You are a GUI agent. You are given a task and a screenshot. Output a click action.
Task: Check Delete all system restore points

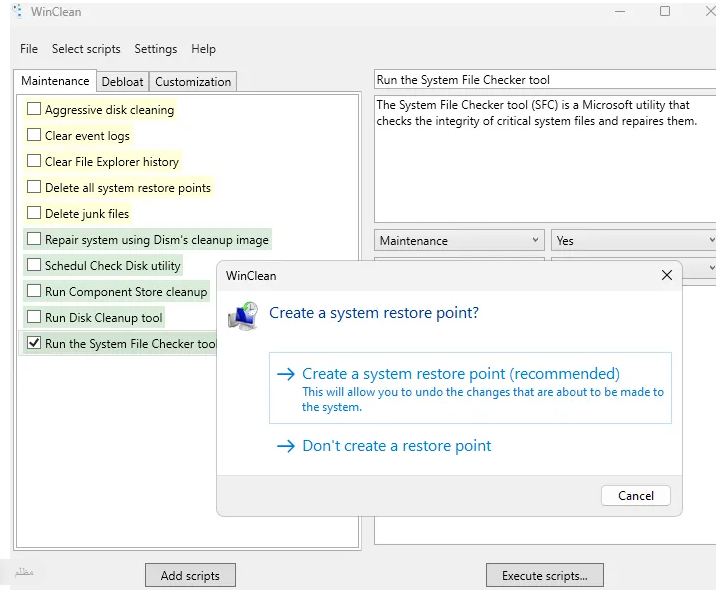point(34,187)
